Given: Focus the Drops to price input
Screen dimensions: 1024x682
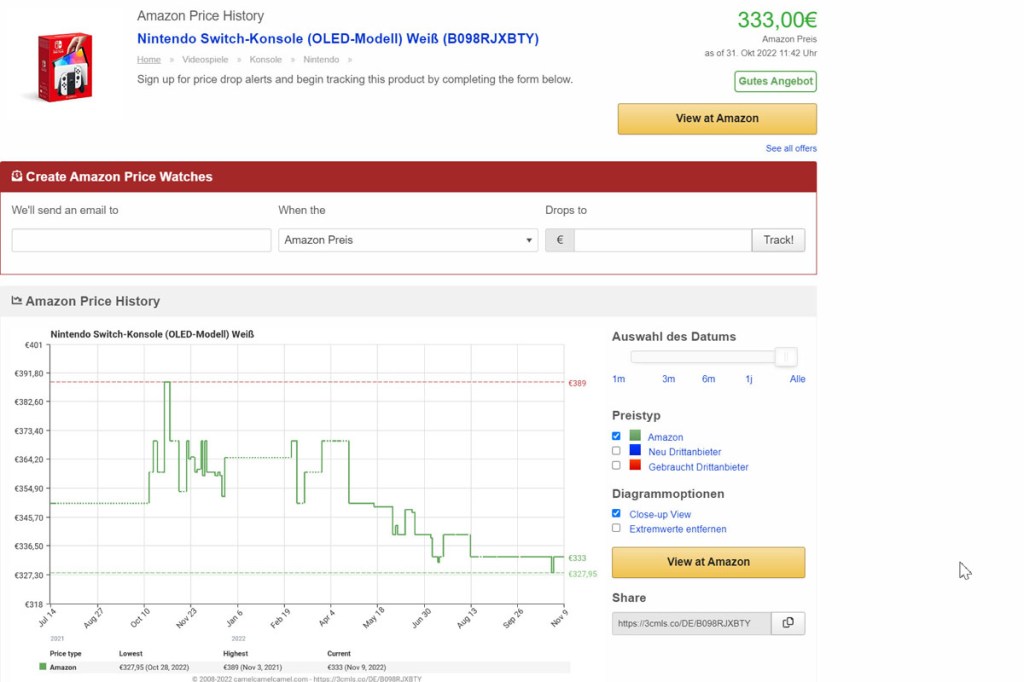Looking at the screenshot, I should point(663,240).
